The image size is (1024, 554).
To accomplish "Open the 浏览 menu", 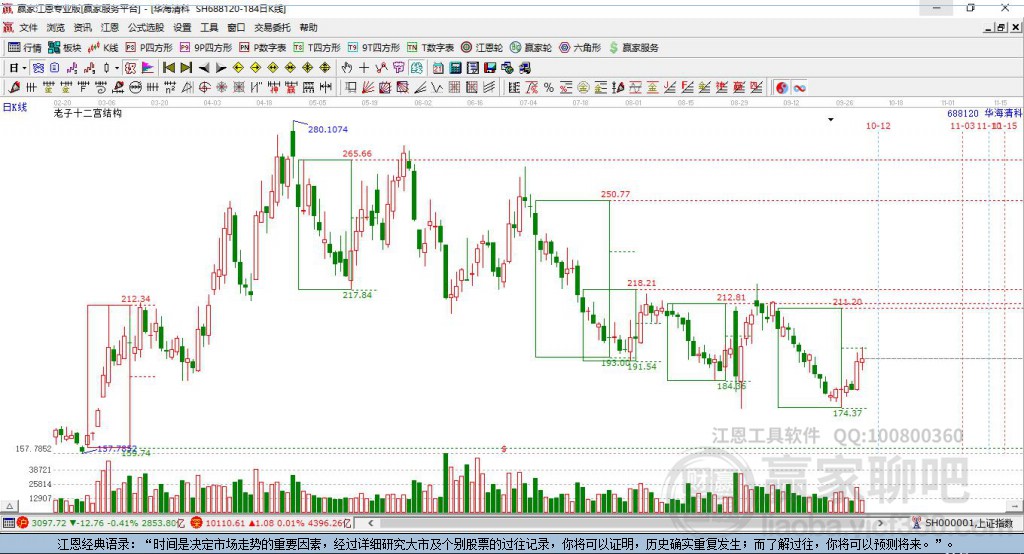I will tap(56, 27).
